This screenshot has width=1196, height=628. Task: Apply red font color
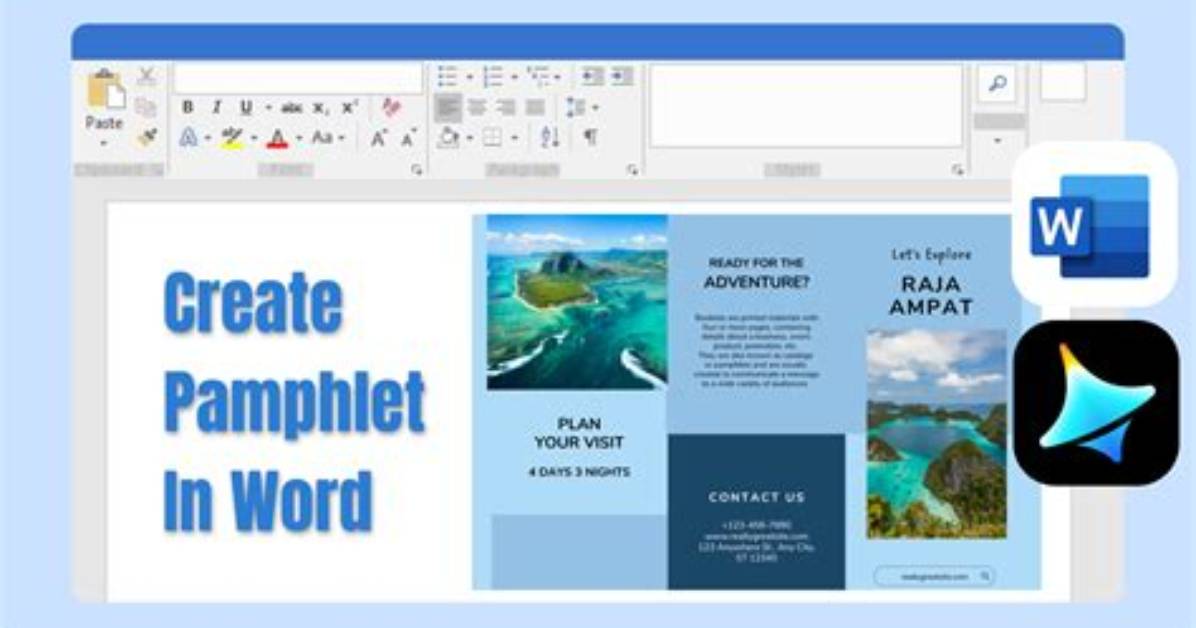(x=278, y=138)
